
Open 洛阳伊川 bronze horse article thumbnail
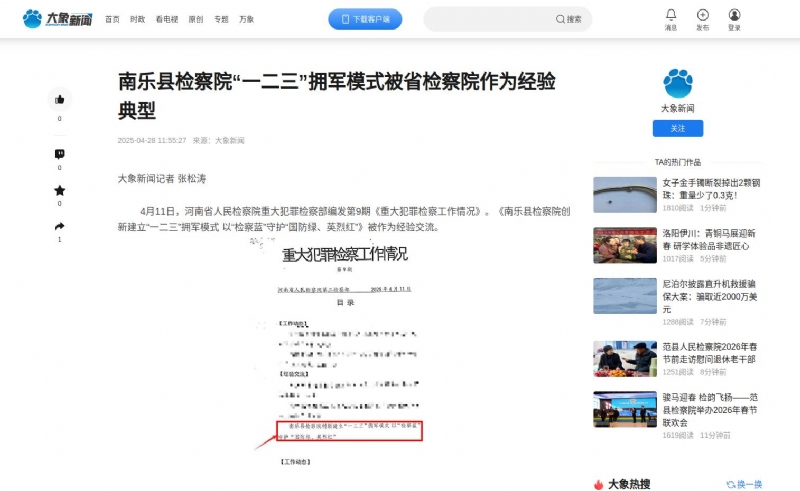click(x=624, y=245)
